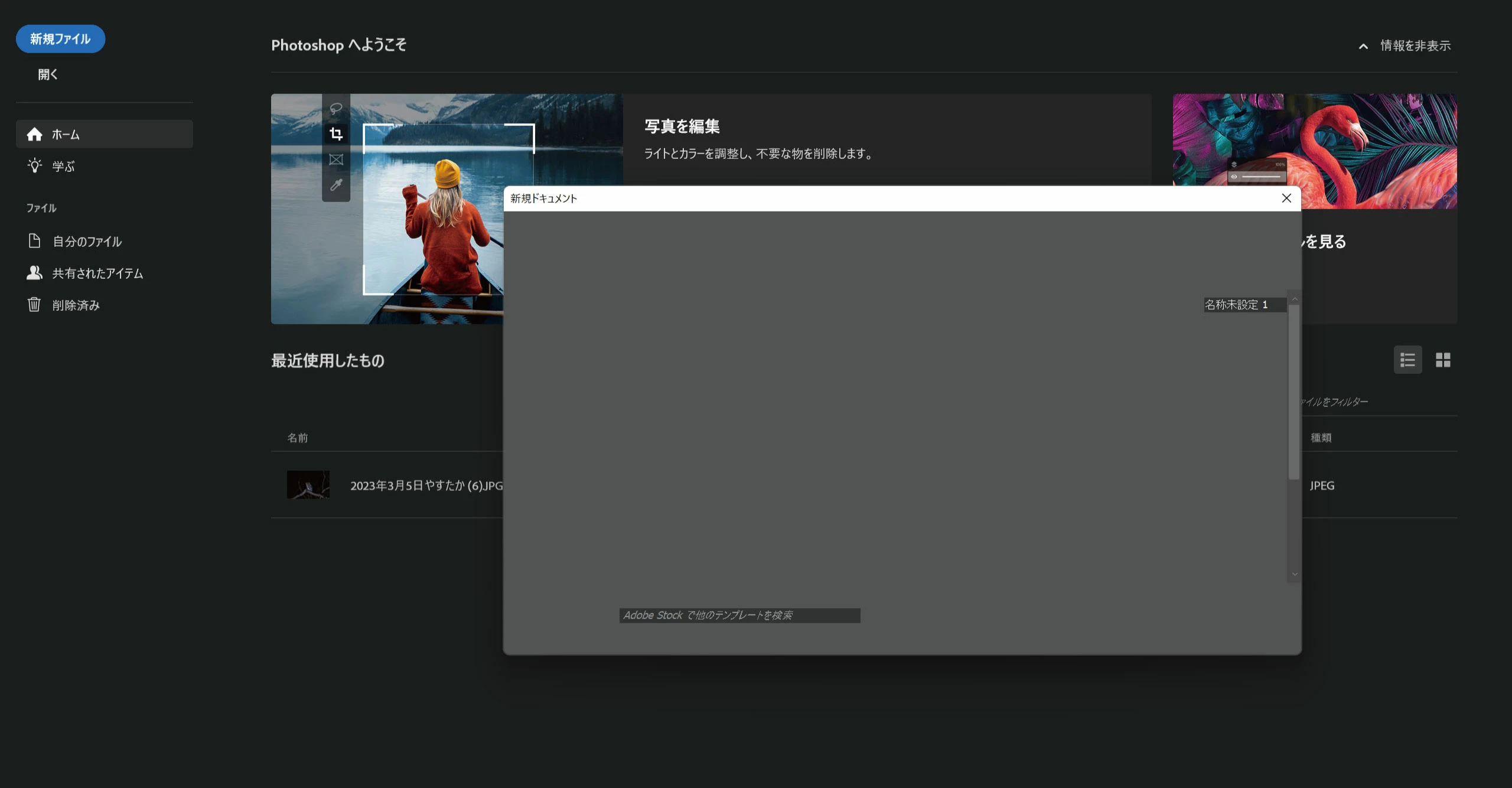Click the crop tool icon on photo
The image size is (1512, 788).
[x=336, y=134]
